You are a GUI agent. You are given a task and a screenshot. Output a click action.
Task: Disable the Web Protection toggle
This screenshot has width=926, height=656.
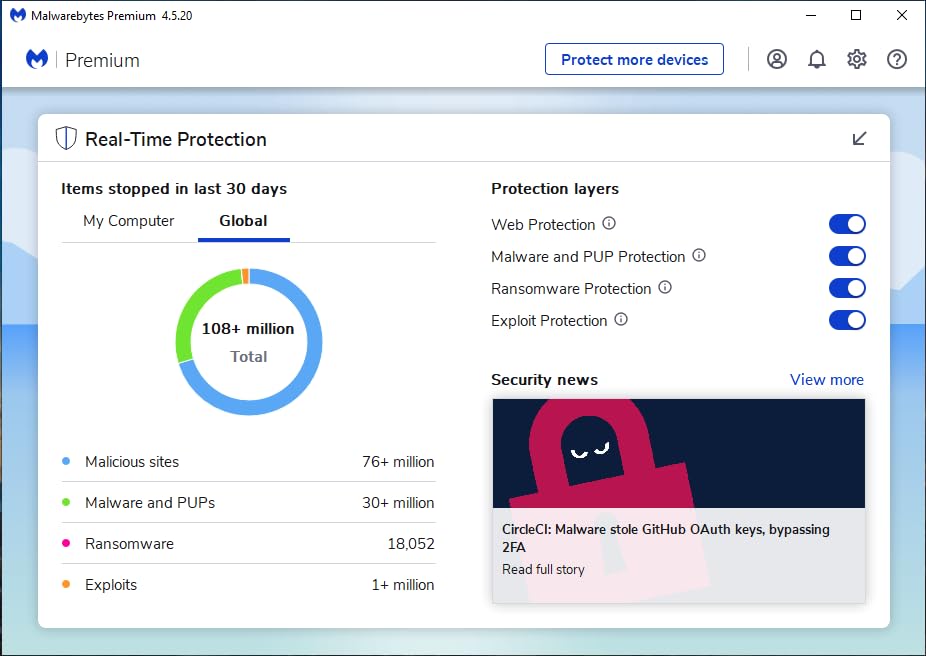click(x=847, y=224)
